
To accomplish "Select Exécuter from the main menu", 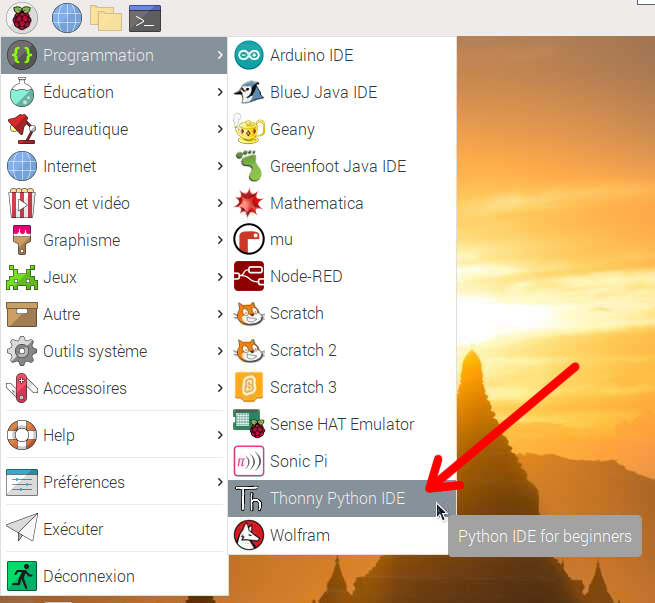I will tap(114, 529).
